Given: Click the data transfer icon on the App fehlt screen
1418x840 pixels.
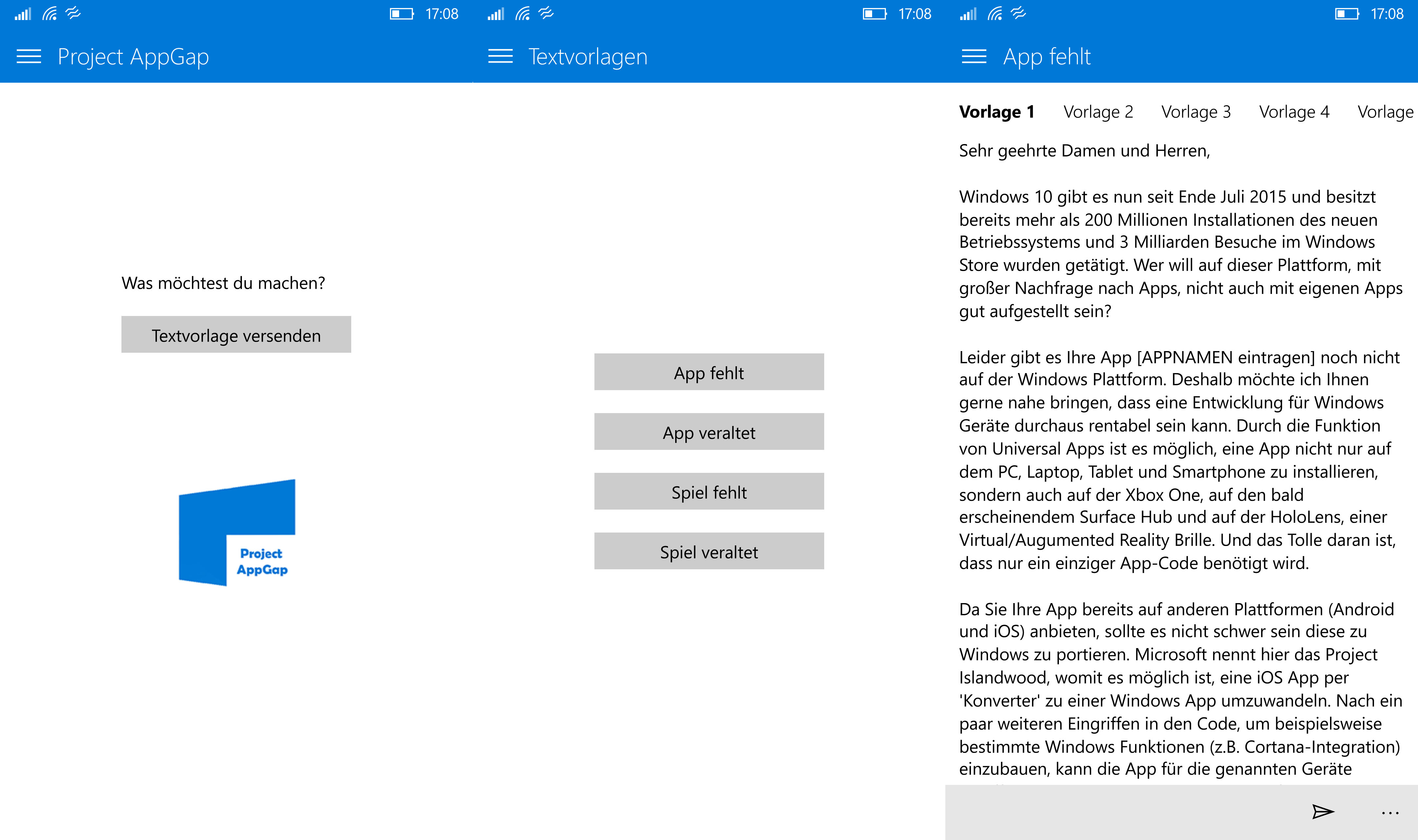Looking at the screenshot, I should point(1018,13).
